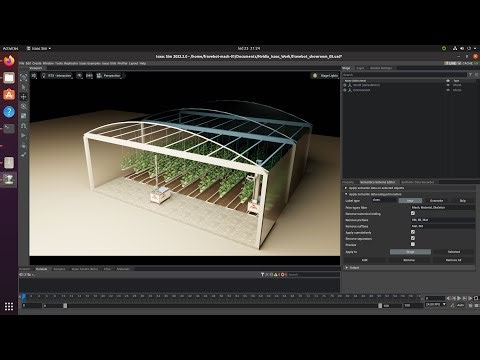Screen dimensions: 480x360
Task: Toggle console error filter orange icon
Action: coord(282,274)
